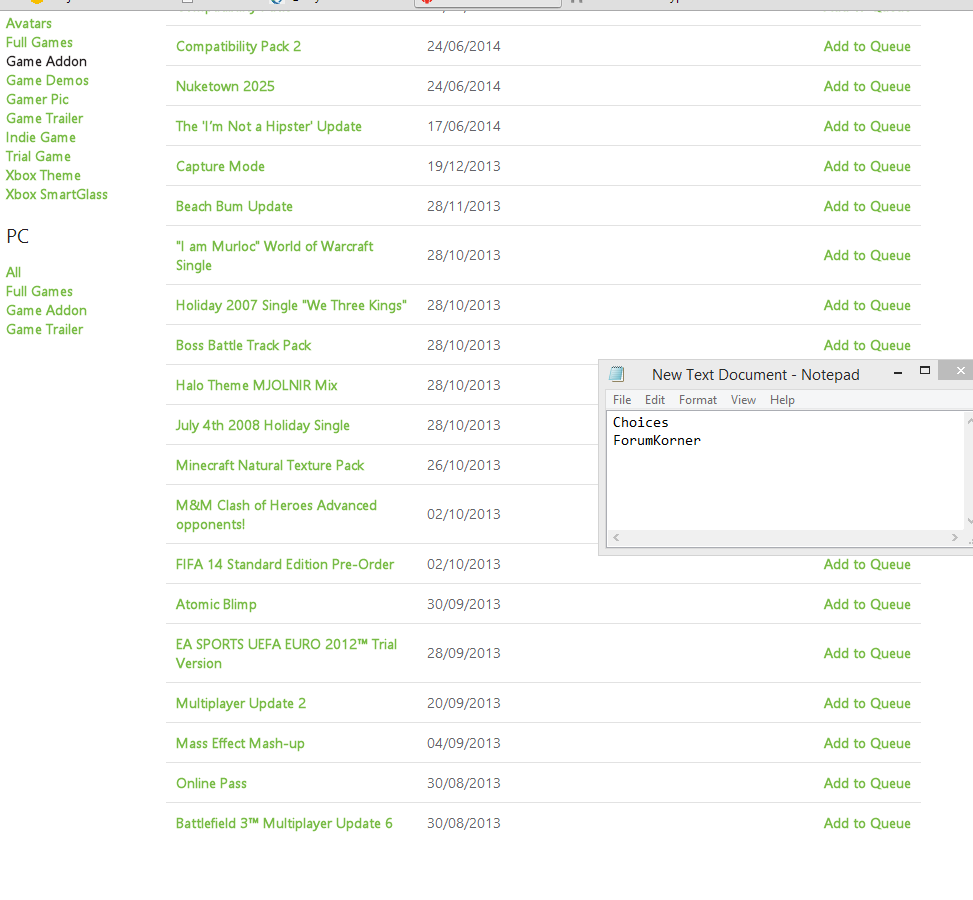Open Full Games under the PC section

pos(39,292)
